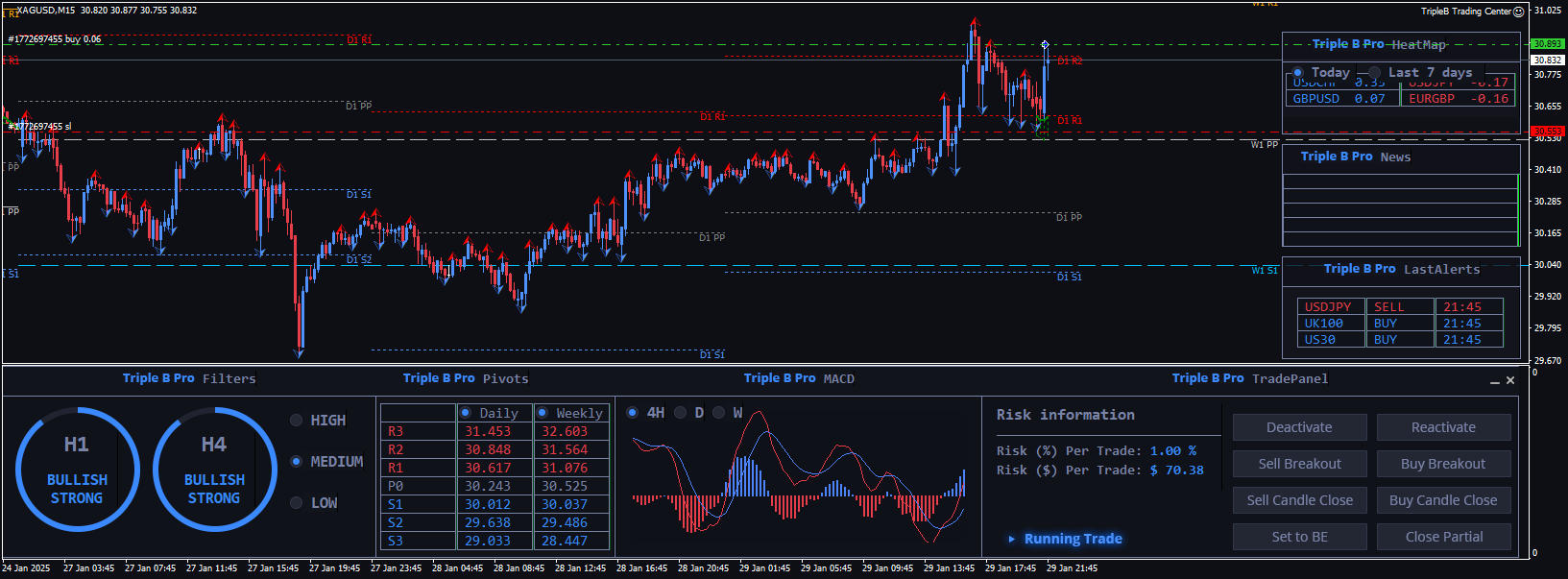The width and height of the screenshot is (1568, 579).
Task: Minimize the Triple B Pro TradePanel
Action: [x=1494, y=381]
